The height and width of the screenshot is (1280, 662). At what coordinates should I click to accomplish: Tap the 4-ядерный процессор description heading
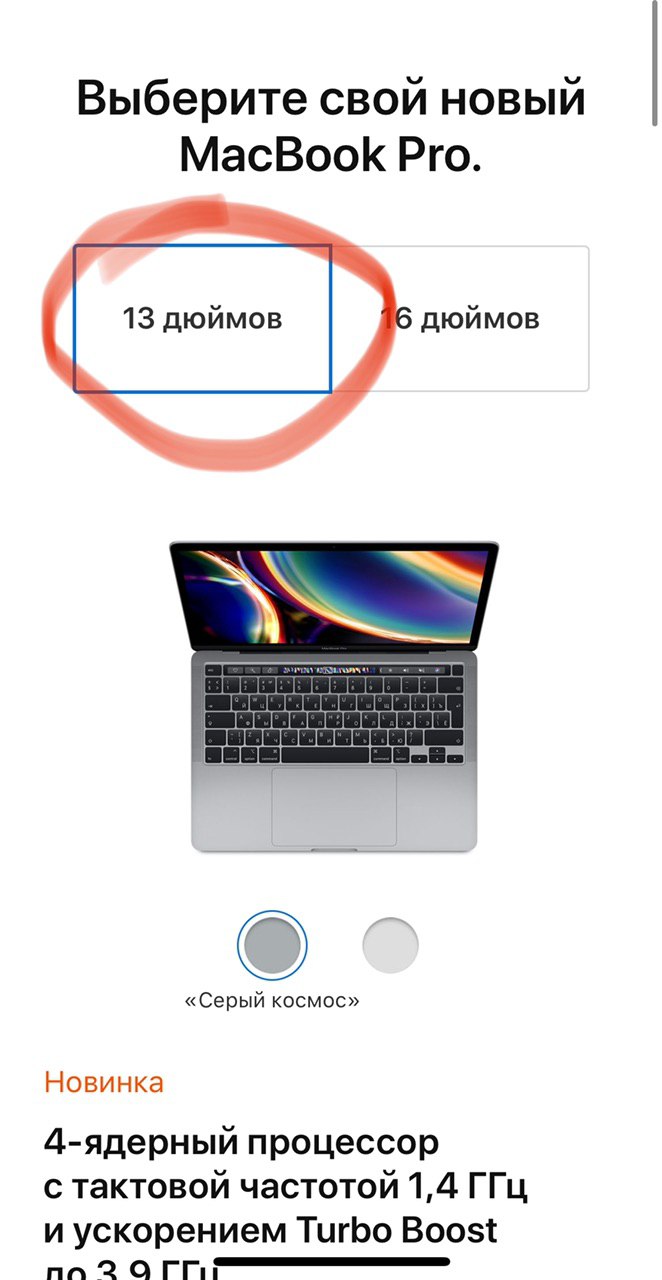(x=241, y=1141)
